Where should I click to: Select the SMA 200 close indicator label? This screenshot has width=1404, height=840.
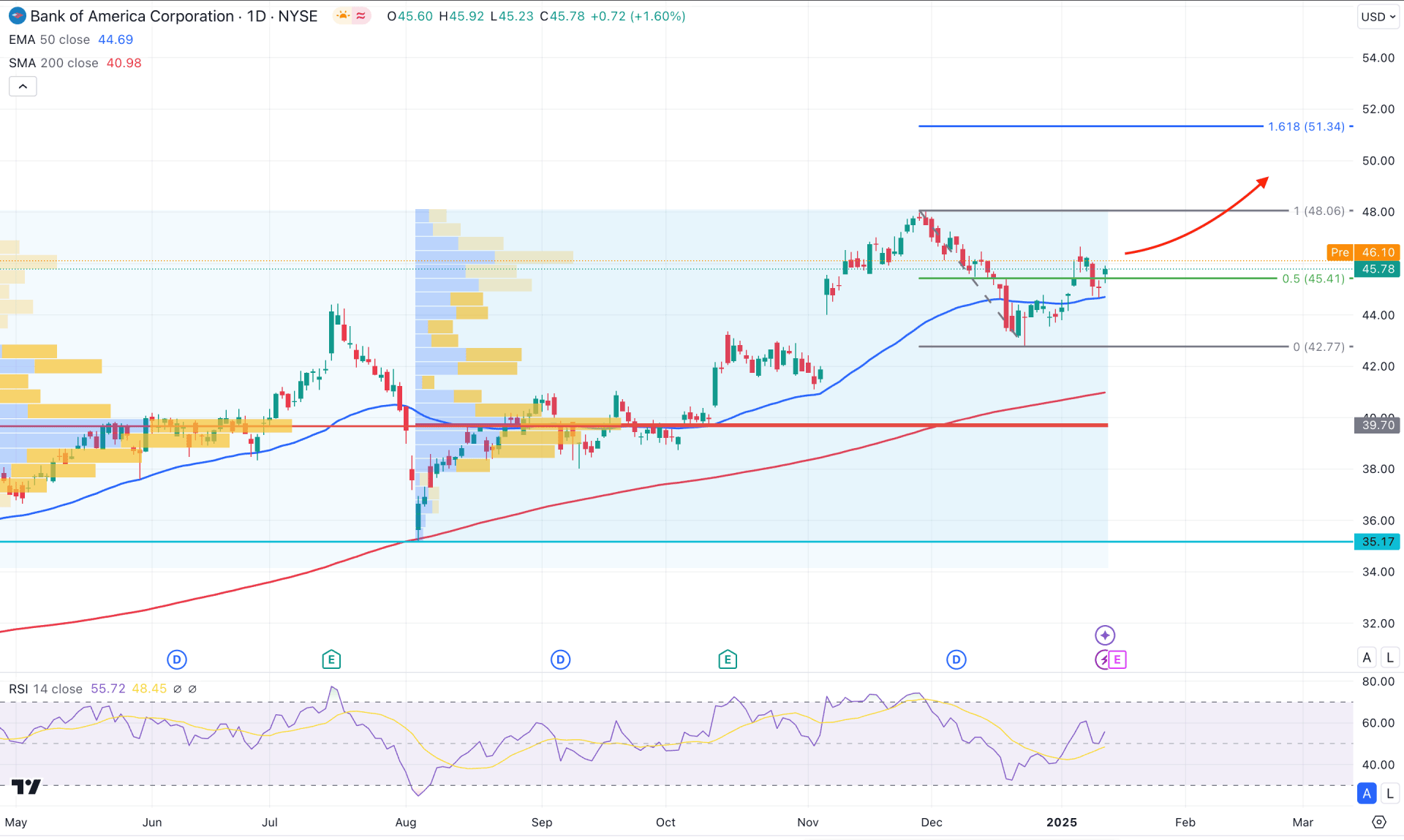click(x=53, y=63)
